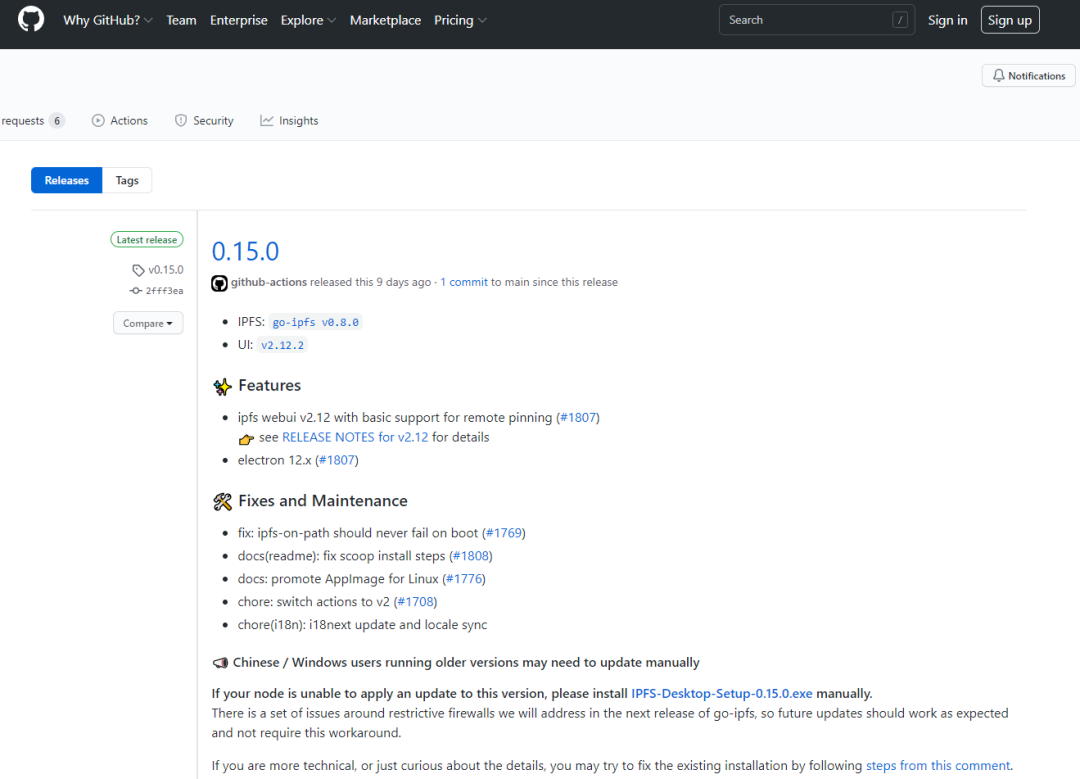The width and height of the screenshot is (1080, 779).
Task: Click the slash shortcut key icon in search
Action: coord(900,20)
